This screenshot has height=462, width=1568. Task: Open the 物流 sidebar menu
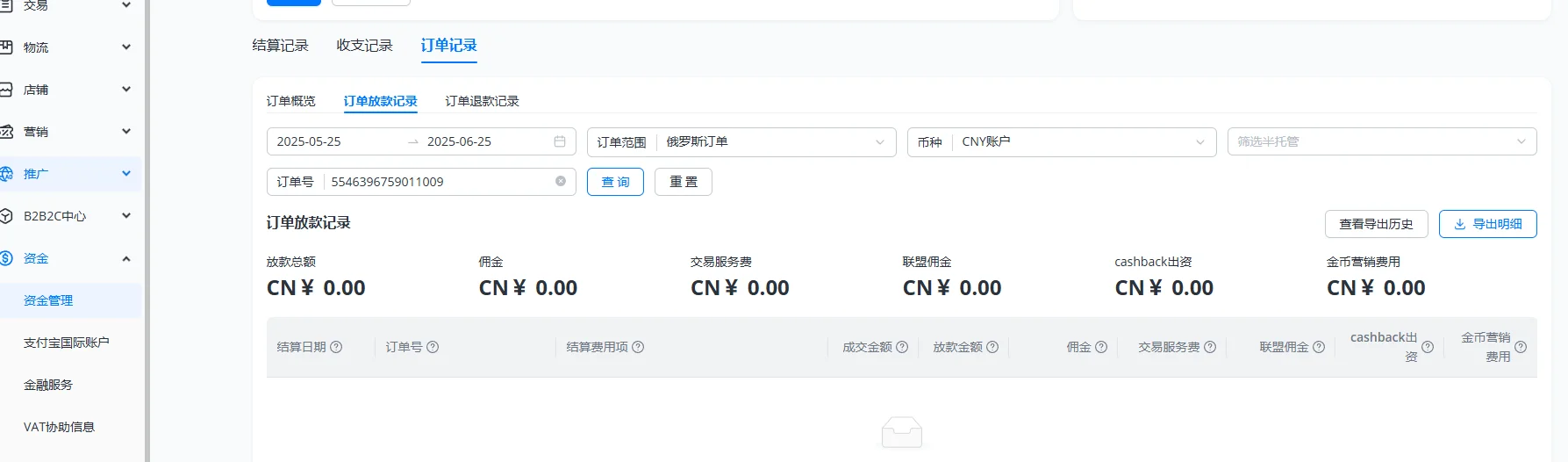click(x=70, y=47)
